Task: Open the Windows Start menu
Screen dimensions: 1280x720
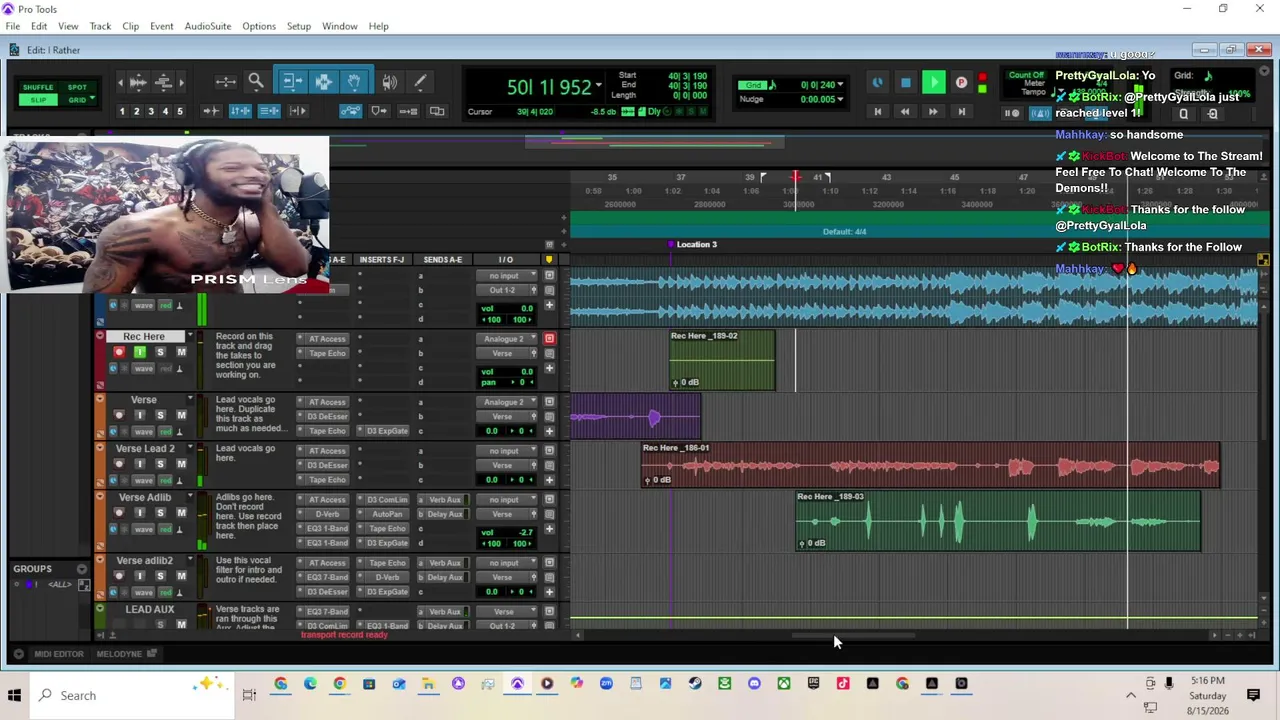Action: [x=14, y=695]
